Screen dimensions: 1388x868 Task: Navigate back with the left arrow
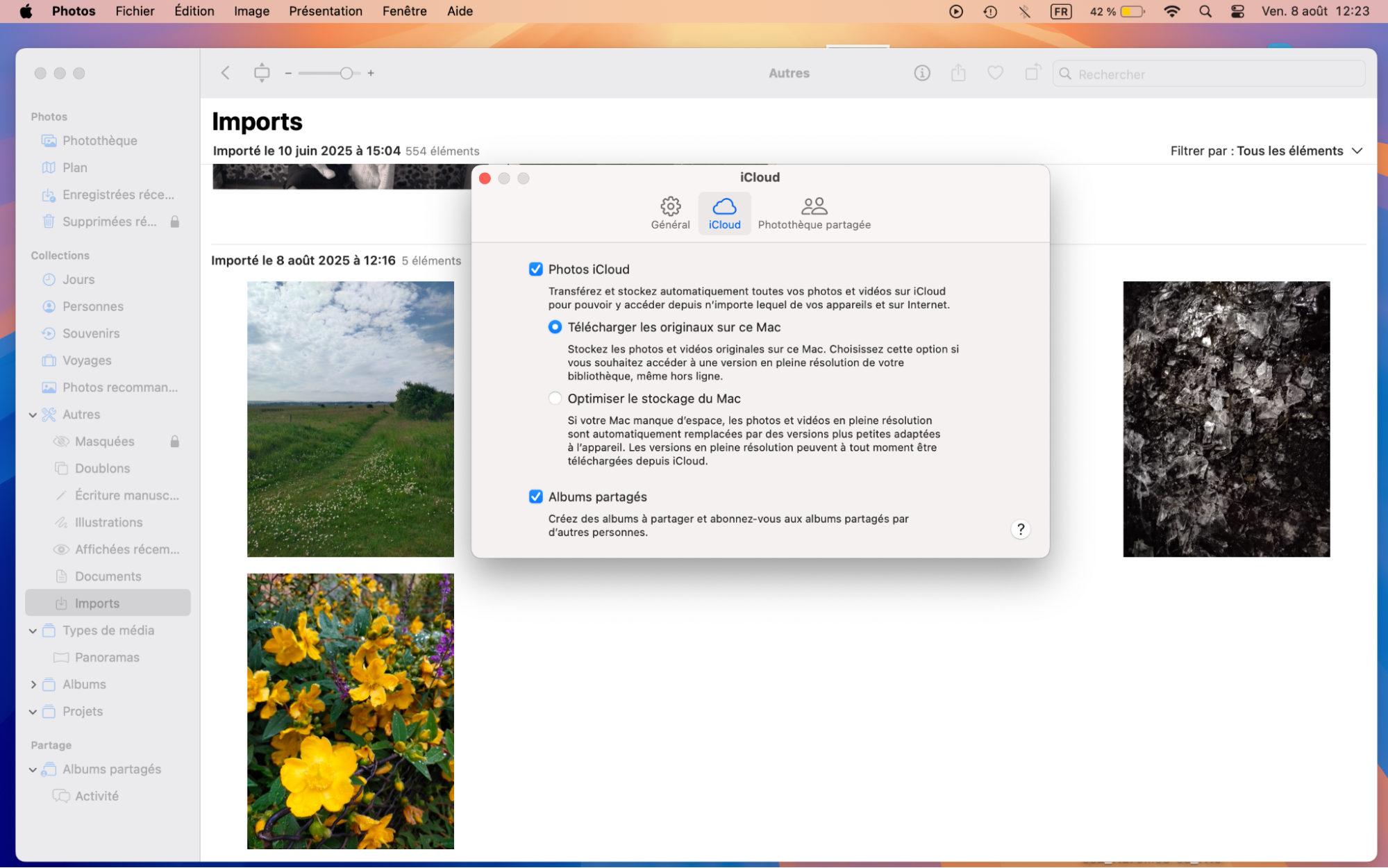click(x=225, y=73)
